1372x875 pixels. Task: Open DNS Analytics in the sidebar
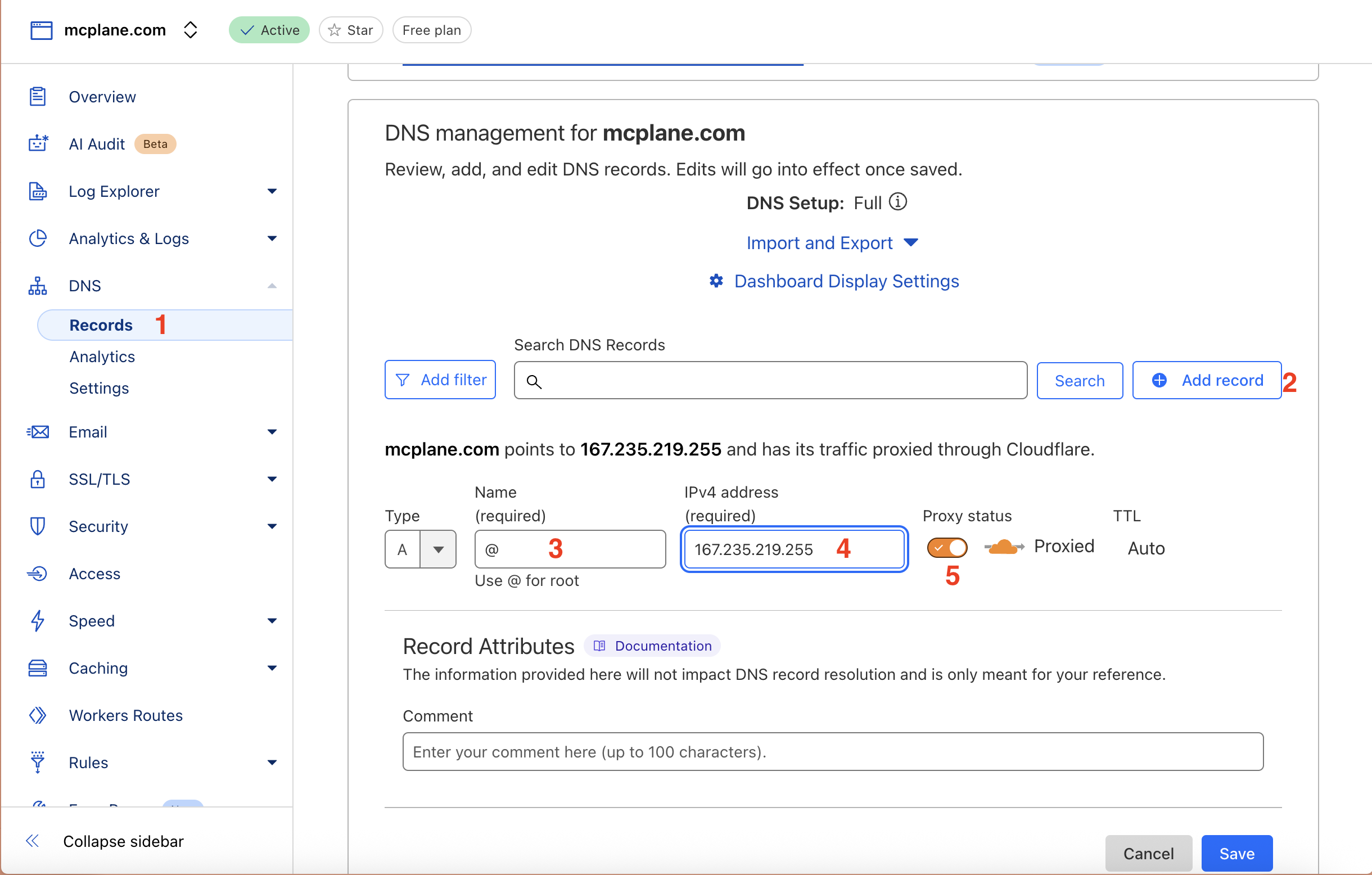(x=102, y=357)
